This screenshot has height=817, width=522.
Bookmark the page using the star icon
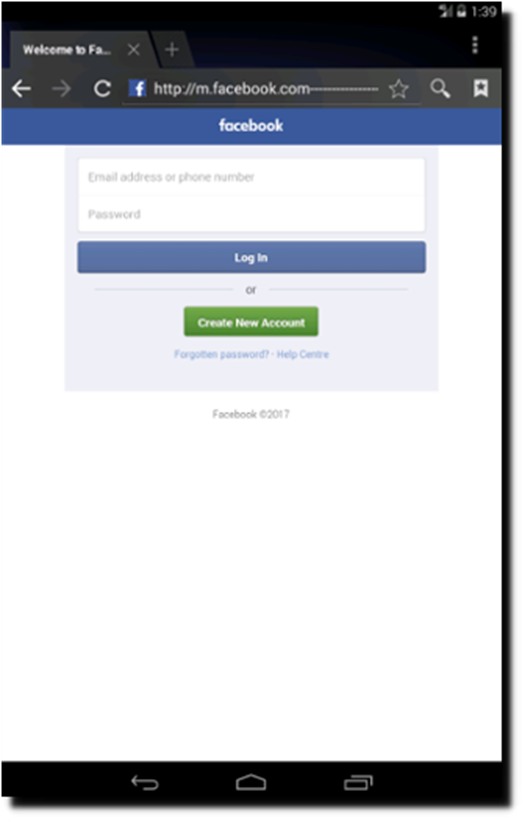tap(399, 89)
